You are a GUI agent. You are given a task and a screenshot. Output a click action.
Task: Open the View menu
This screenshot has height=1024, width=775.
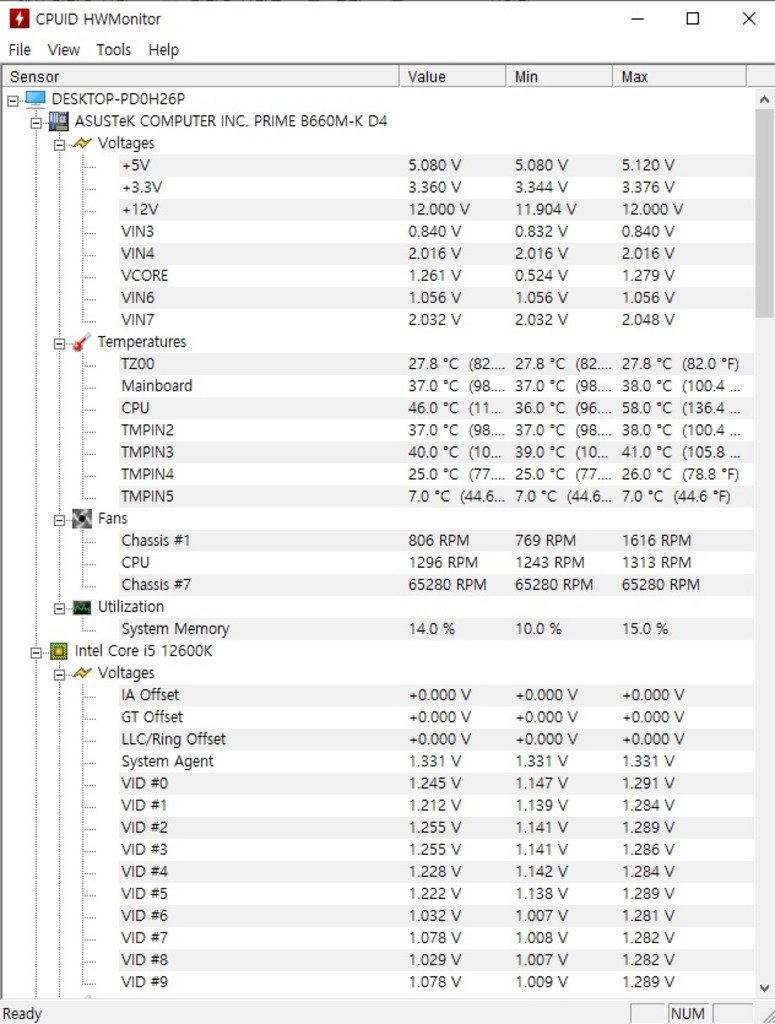click(63, 50)
